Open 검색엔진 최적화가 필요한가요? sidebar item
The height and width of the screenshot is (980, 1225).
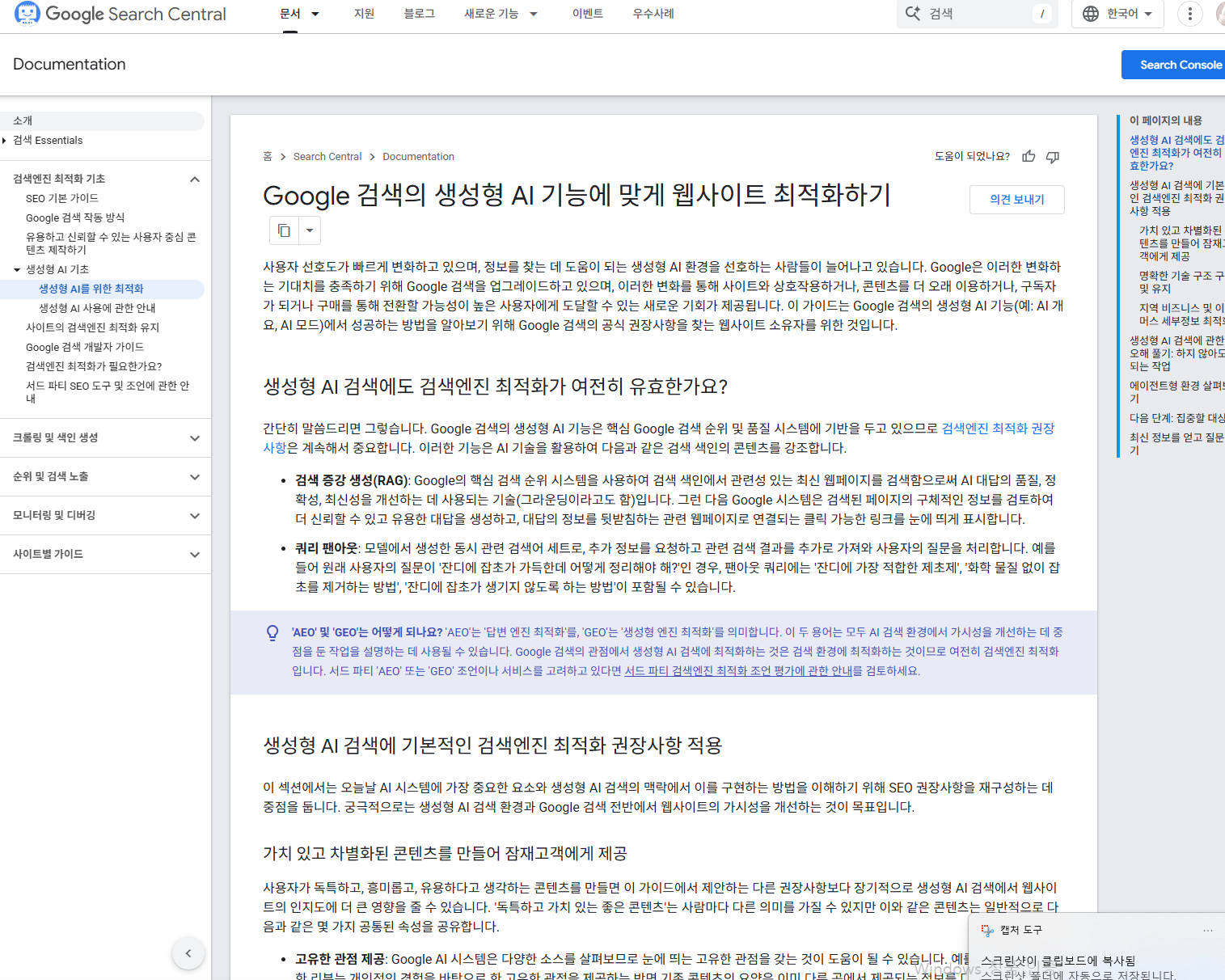(x=94, y=366)
